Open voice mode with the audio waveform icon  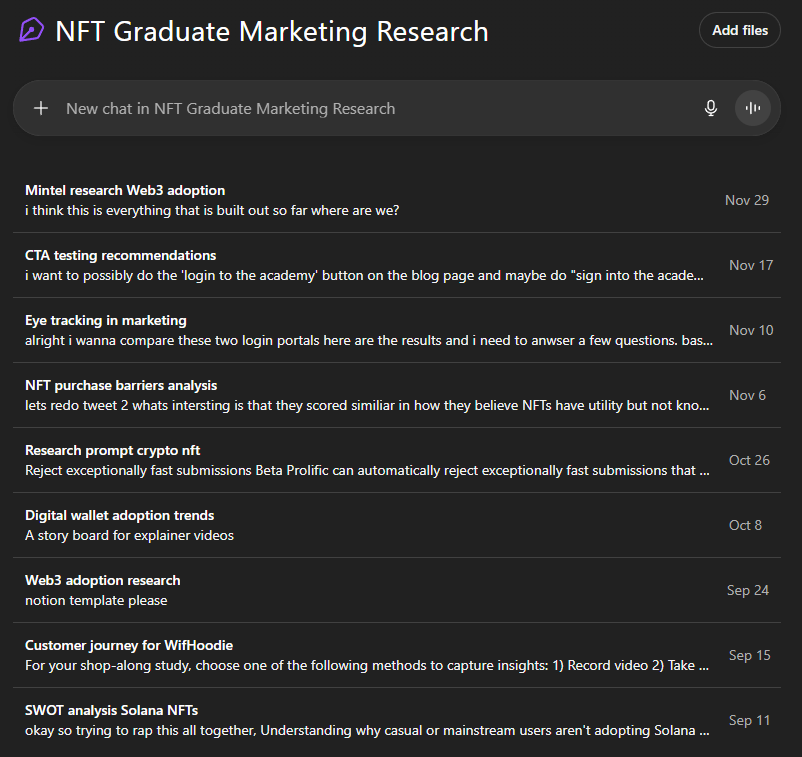(x=752, y=107)
